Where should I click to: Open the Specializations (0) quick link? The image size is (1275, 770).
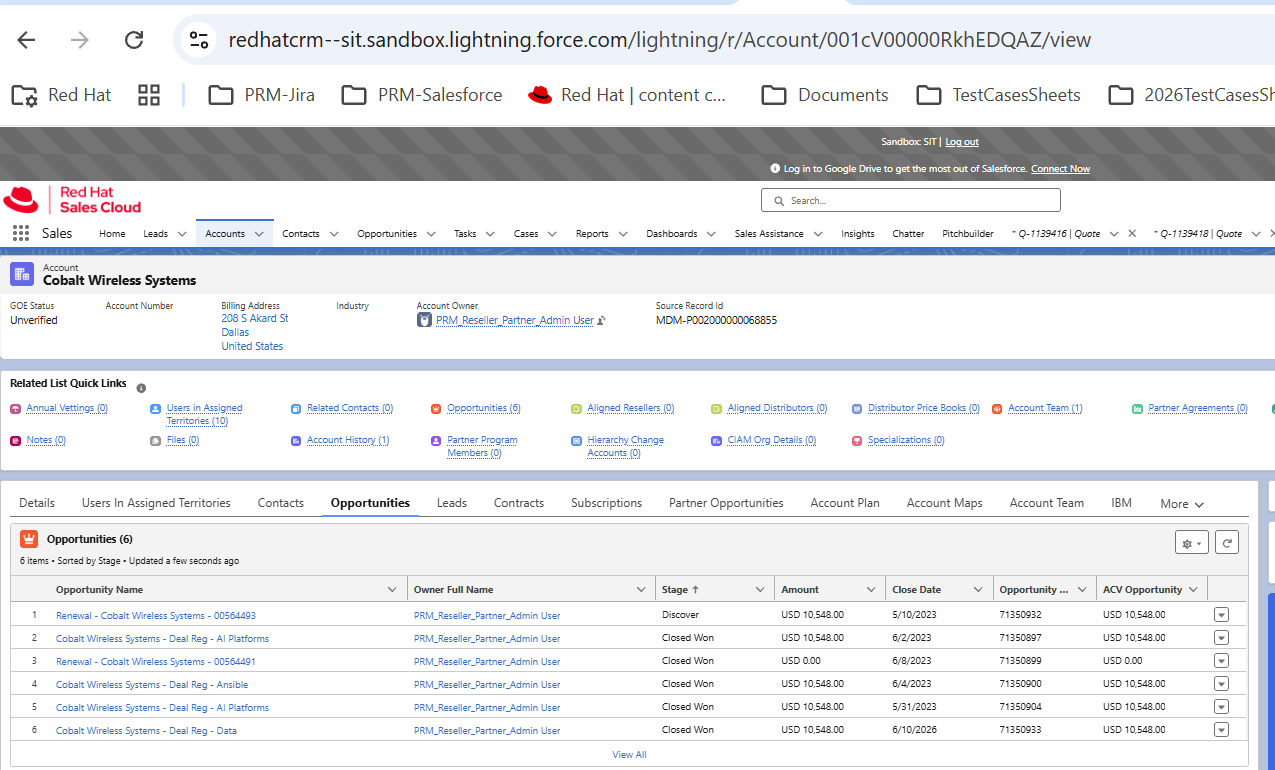906,440
